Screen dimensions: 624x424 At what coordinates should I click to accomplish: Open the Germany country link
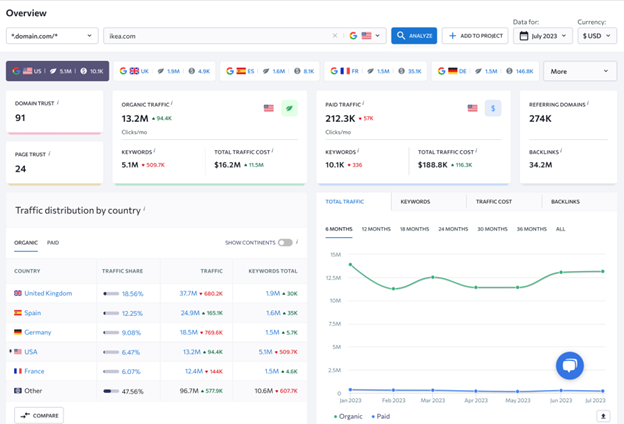[x=38, y=332]
